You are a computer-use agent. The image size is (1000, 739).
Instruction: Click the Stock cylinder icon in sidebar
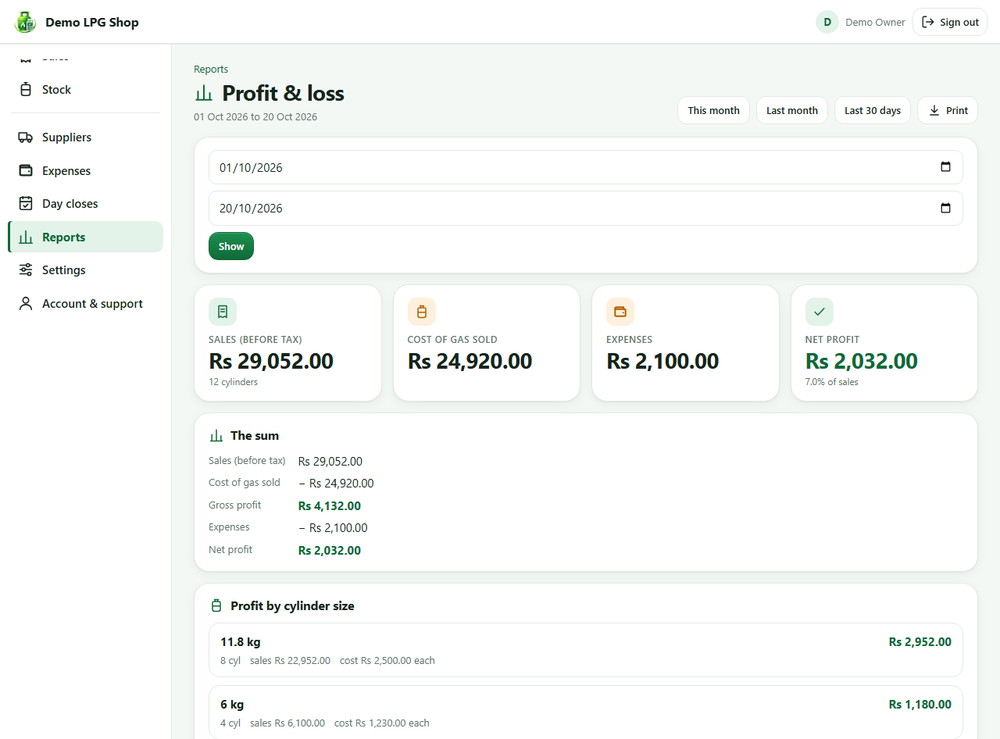(x=26, y=89)
